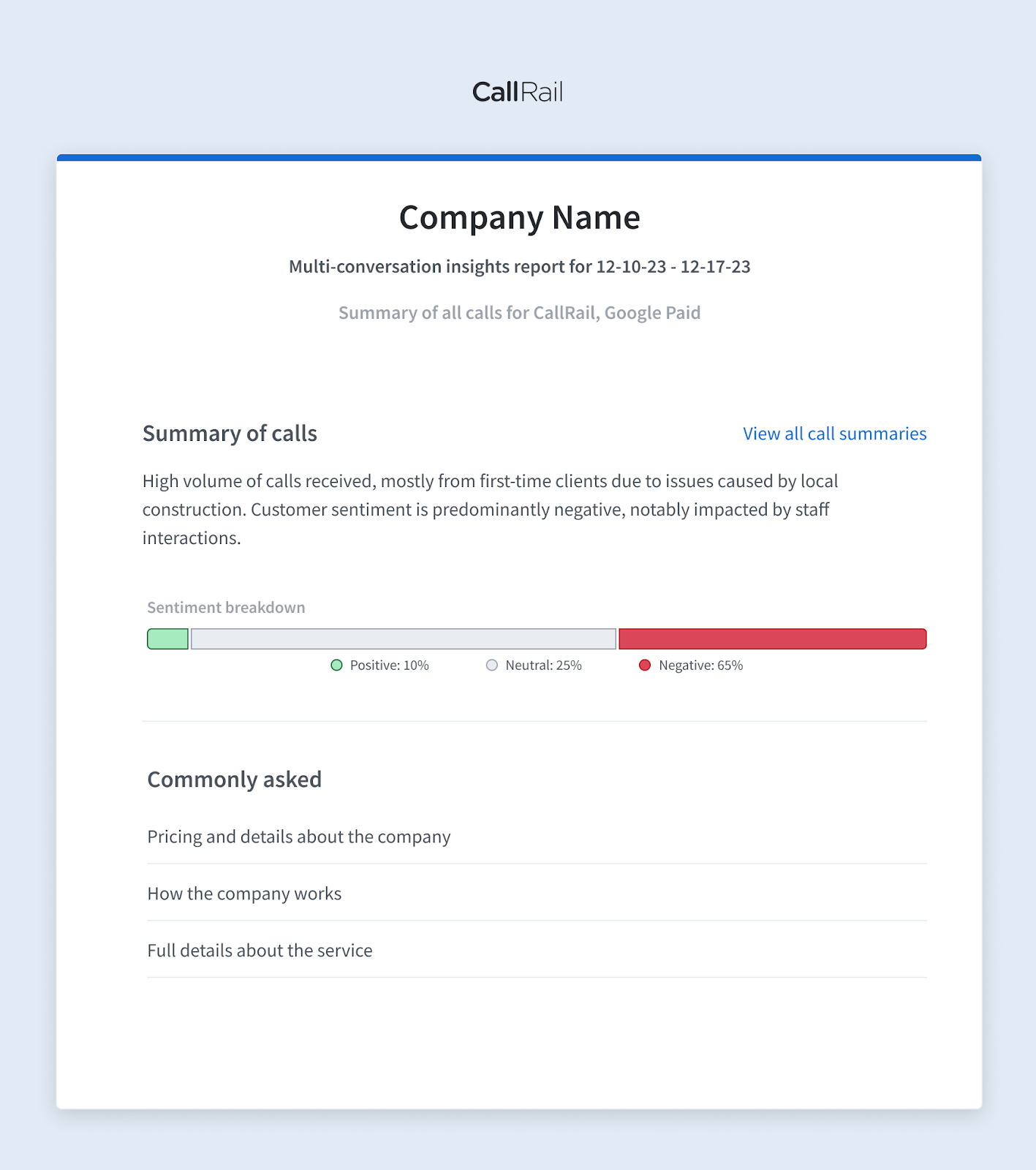Click the red Negative sentiment dot
This screenshot has height=1170, width=1036.
click(645, 665)
